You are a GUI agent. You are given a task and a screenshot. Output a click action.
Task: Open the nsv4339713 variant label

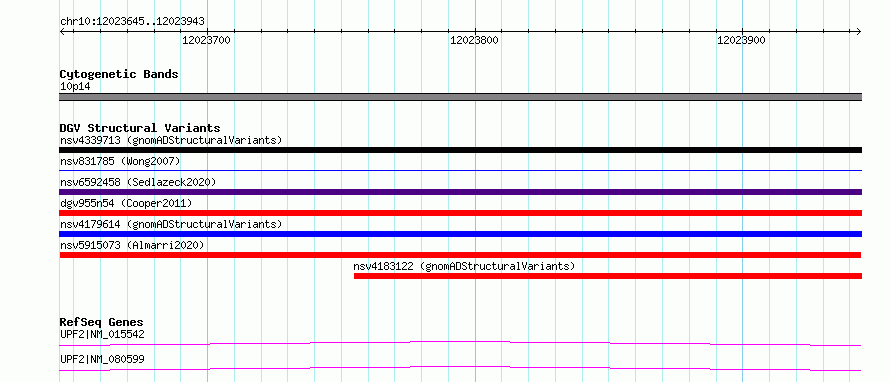(171, 140)
